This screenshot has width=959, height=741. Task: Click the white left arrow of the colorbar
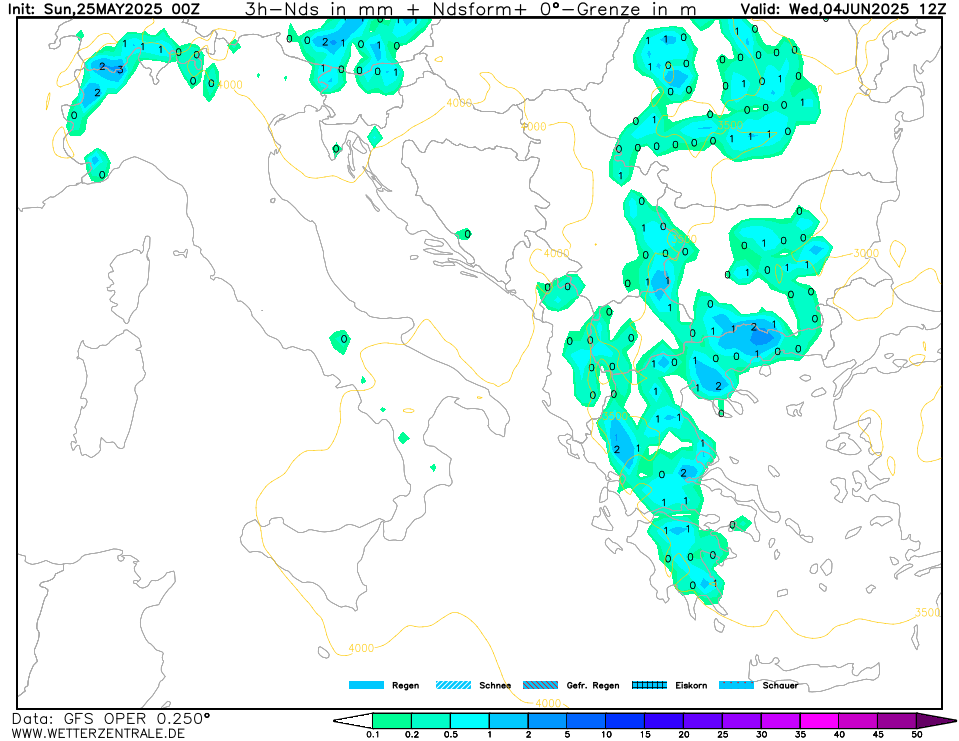pos(354,720)
